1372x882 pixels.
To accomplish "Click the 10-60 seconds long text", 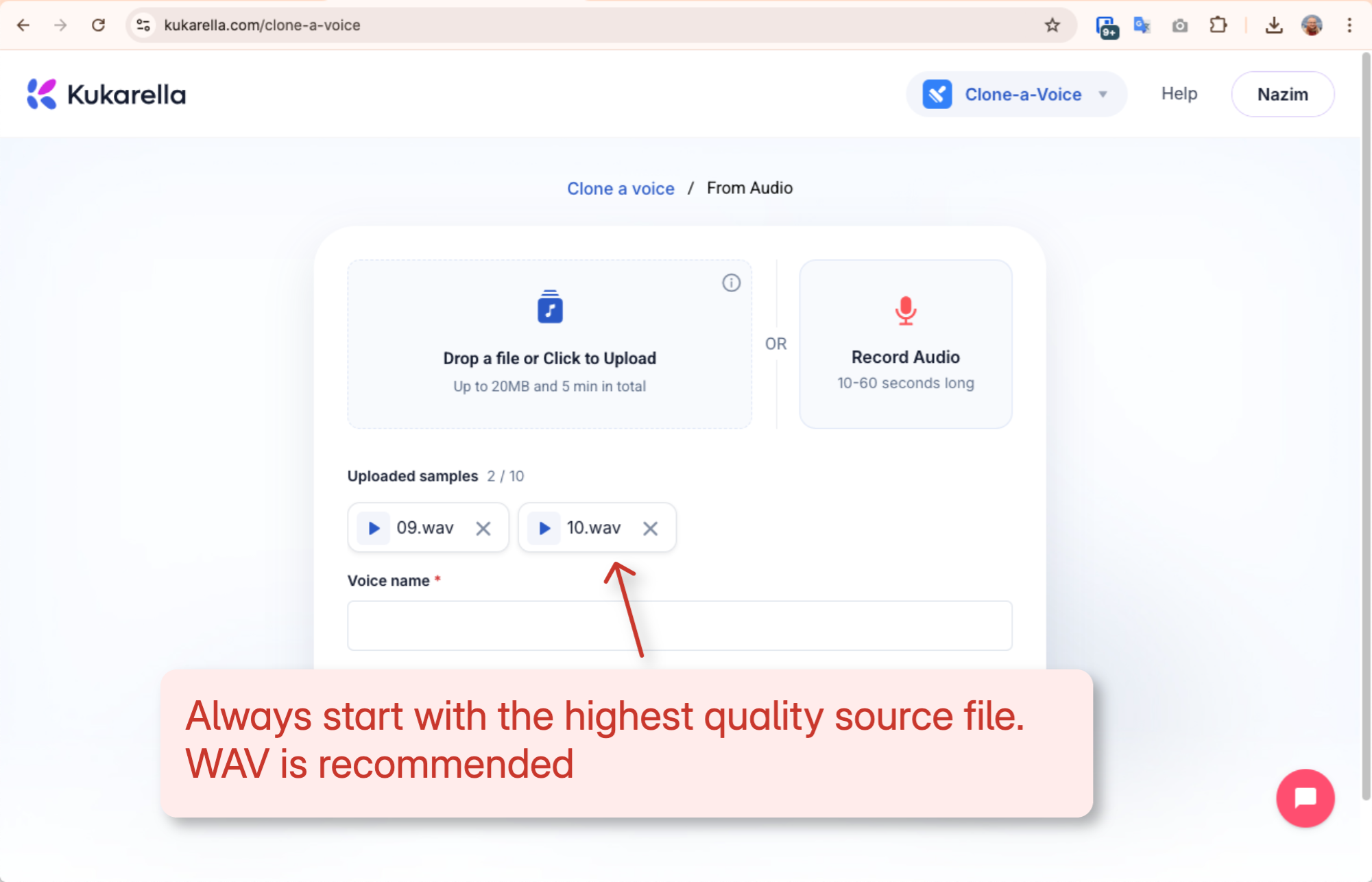I will (x=905, y=383).
